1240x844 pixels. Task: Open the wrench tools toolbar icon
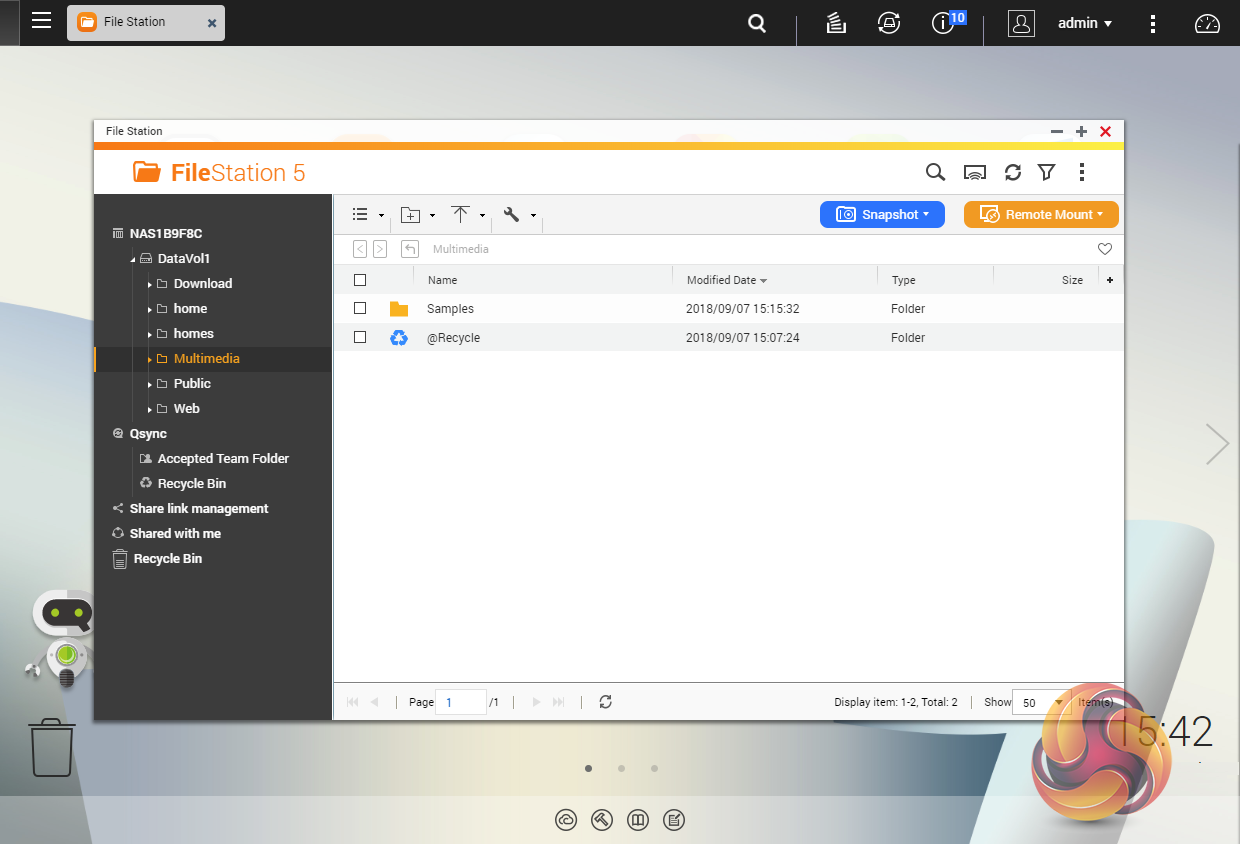click(512, 215)
